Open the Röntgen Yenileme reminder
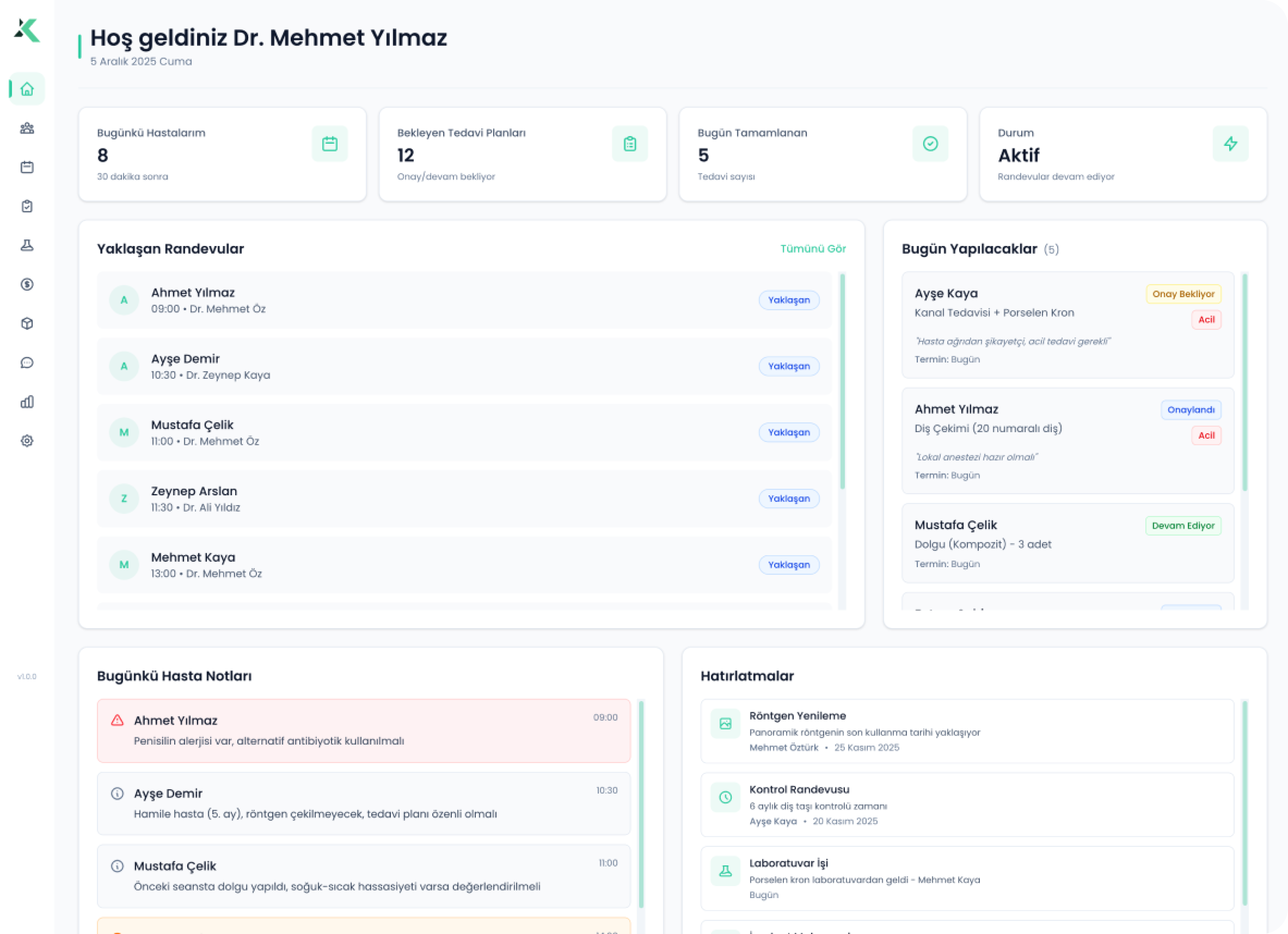Image resolution: width=1288 pixels, height=934 pixels. (967, 731)
